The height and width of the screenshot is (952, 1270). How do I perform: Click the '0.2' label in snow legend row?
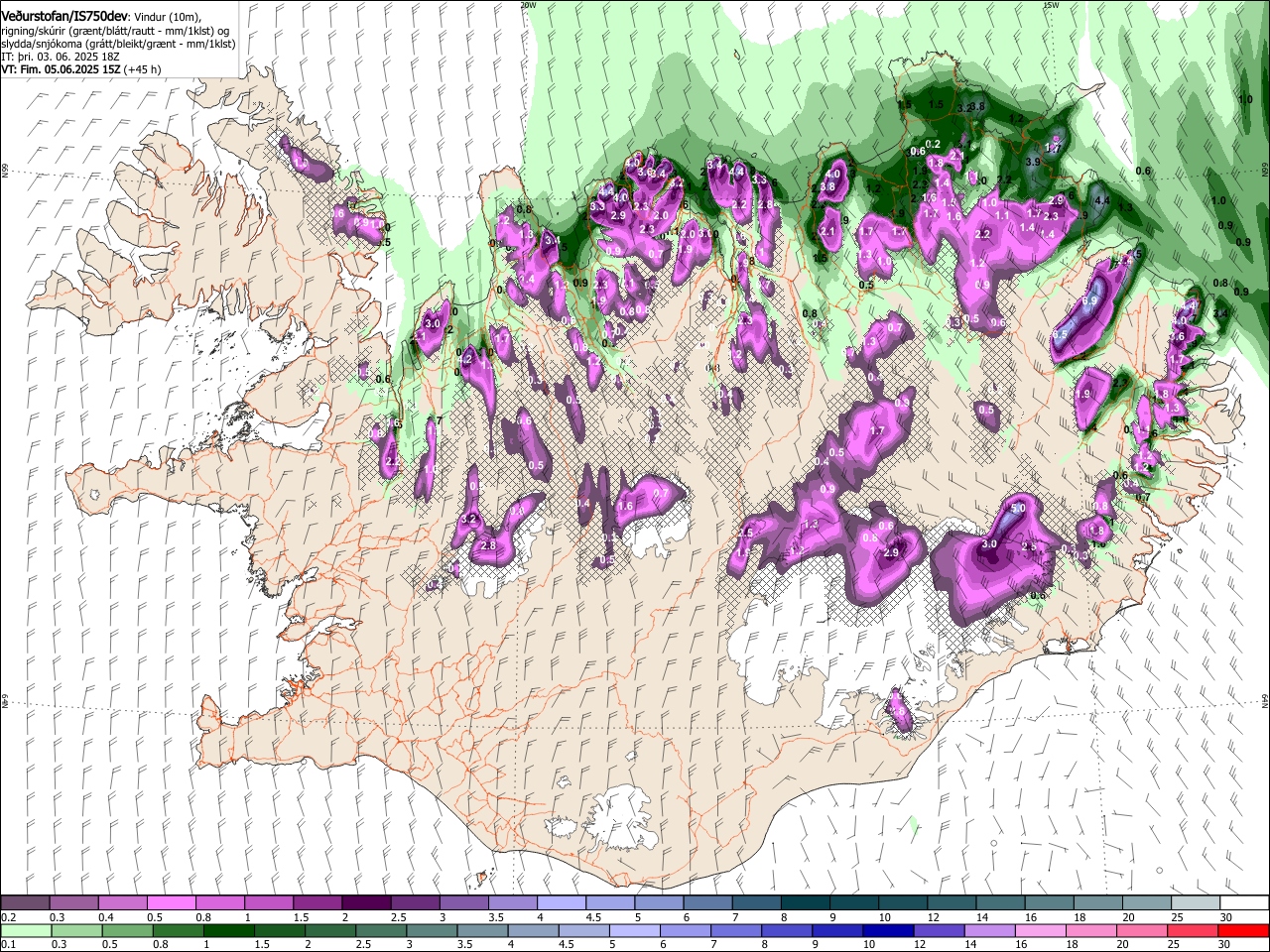click(9, 917)
